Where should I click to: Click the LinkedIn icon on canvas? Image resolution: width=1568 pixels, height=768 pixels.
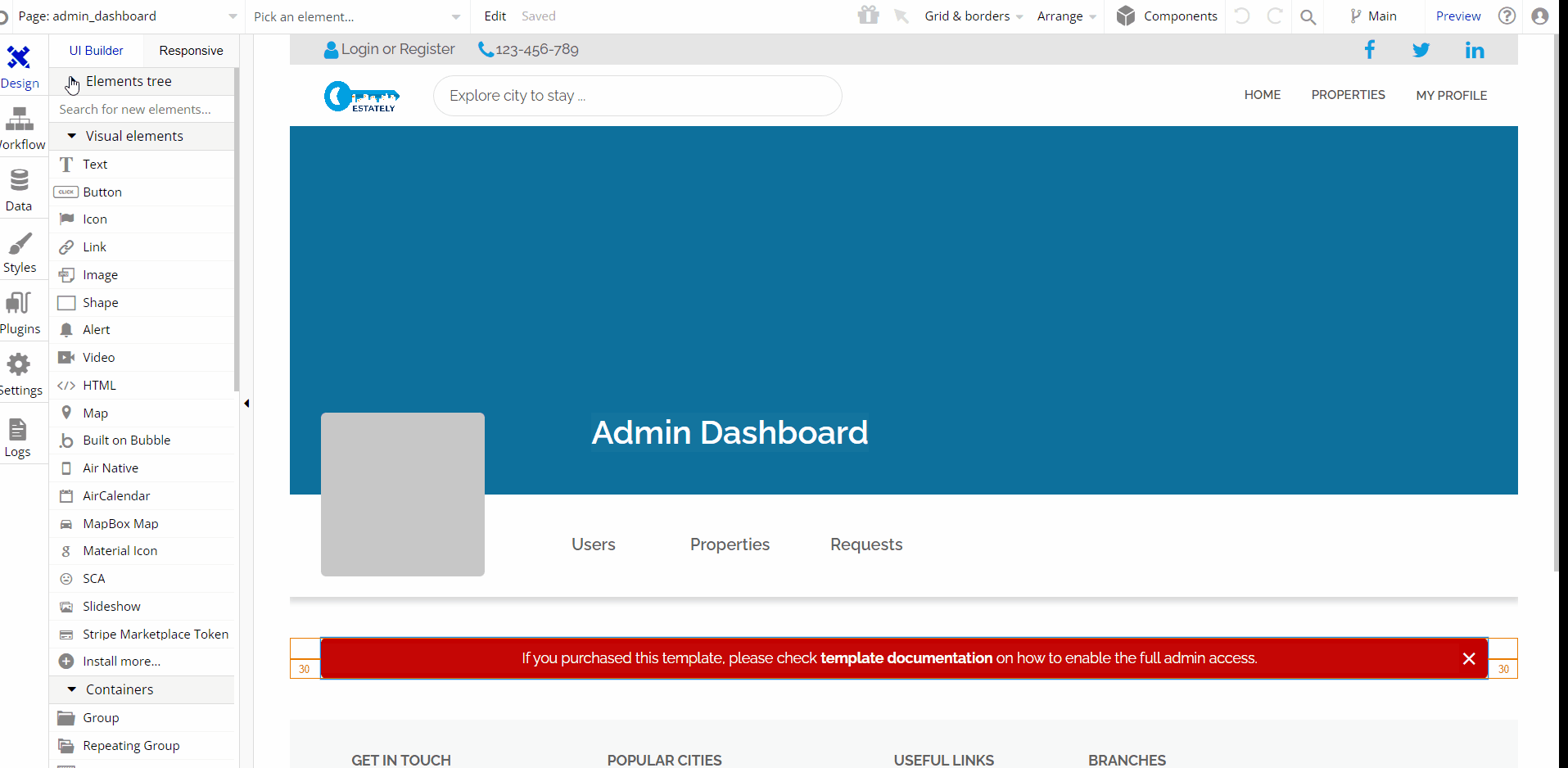(x=1474, y=50)
